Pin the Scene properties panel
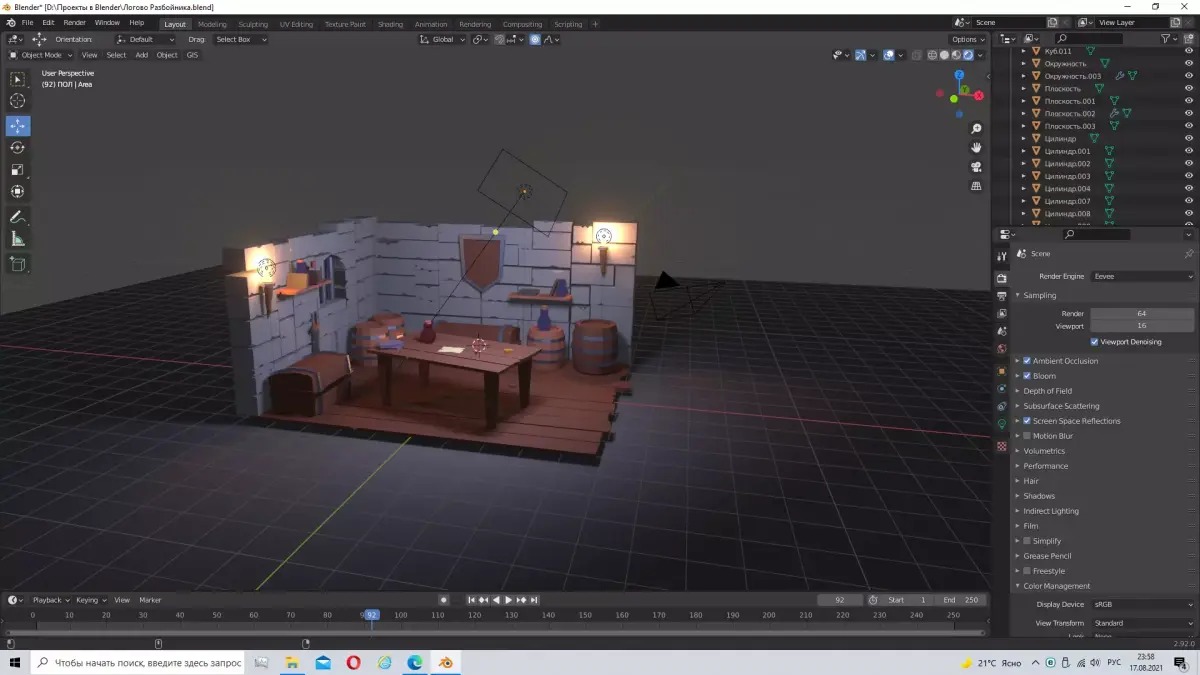 pyautogui.click(x=1188, y=254)
